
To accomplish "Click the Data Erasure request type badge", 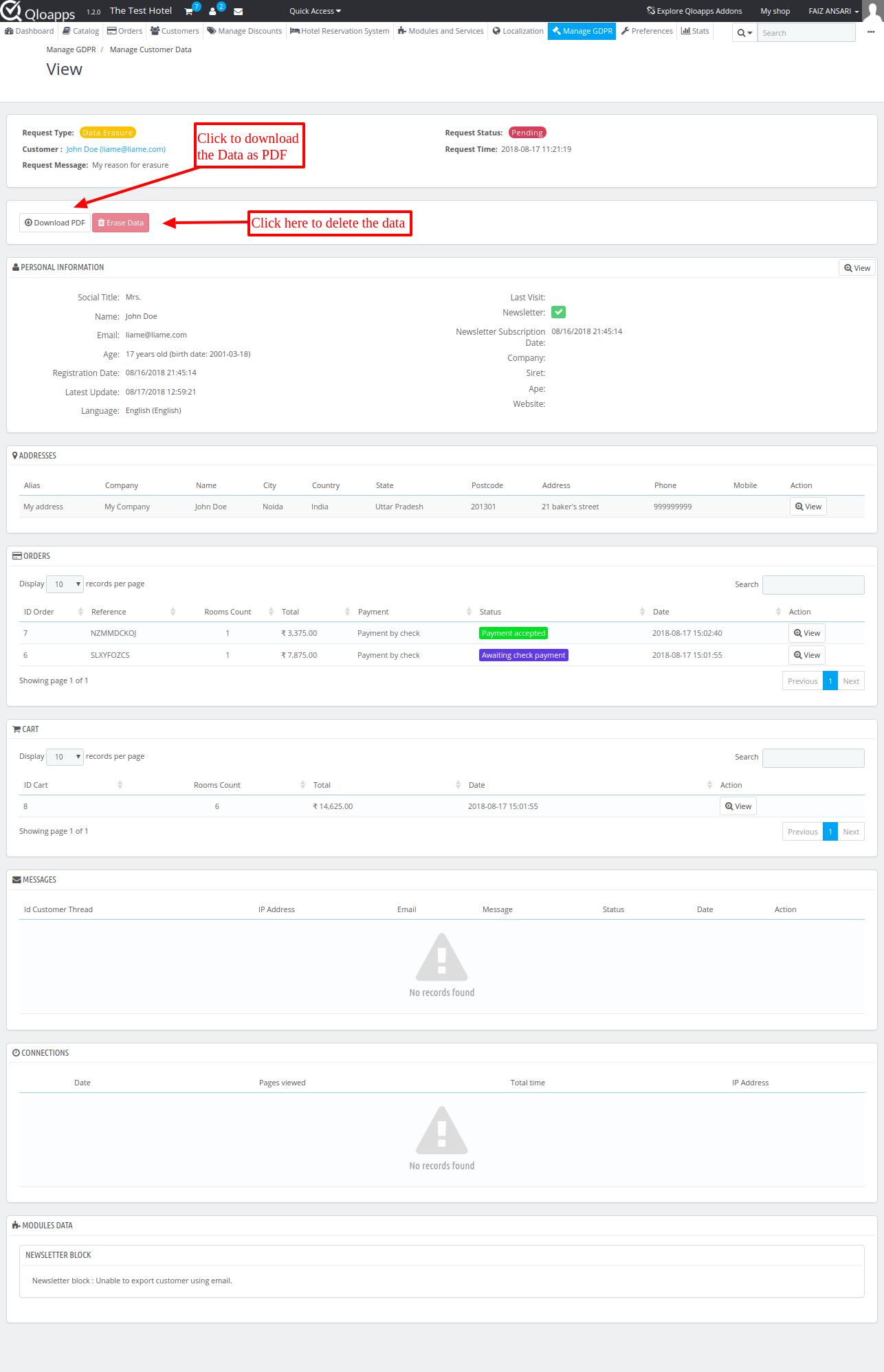I will point(107,133).
